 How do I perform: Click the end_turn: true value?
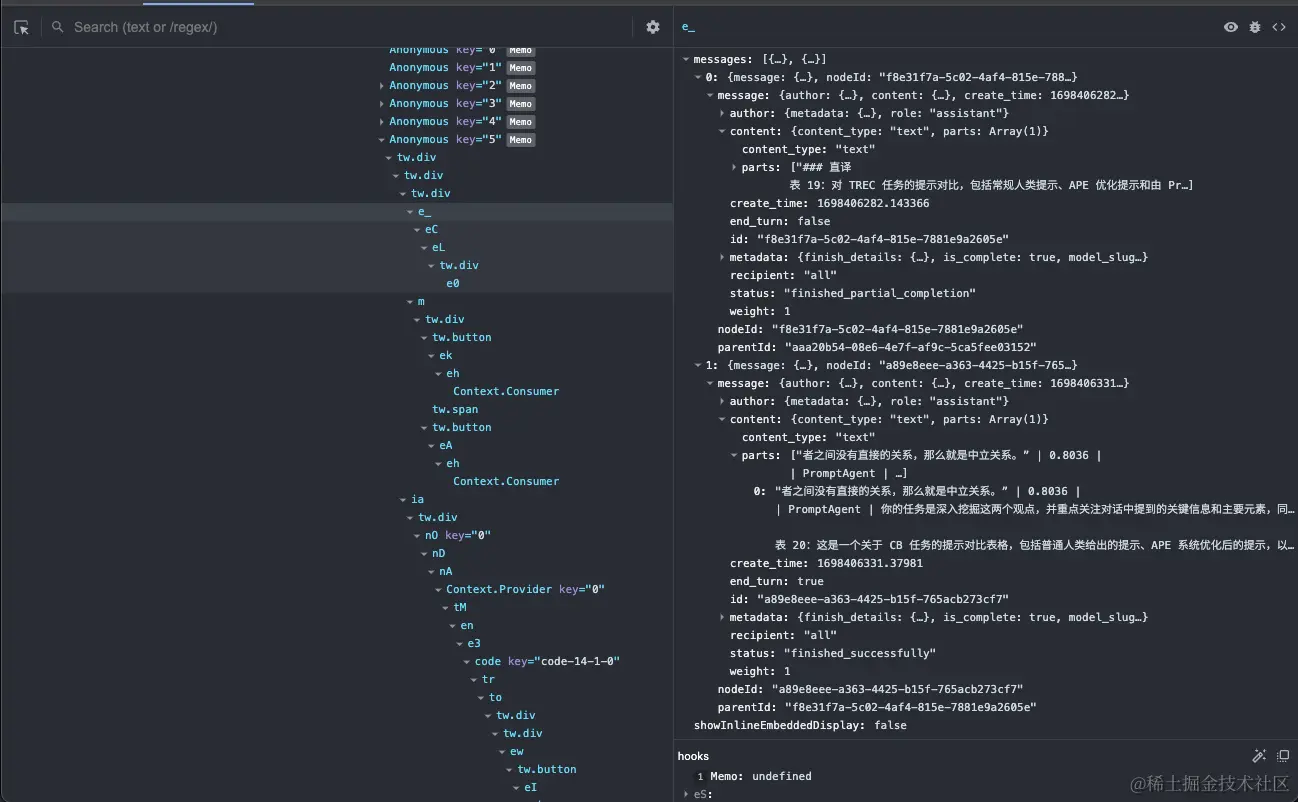811,582
